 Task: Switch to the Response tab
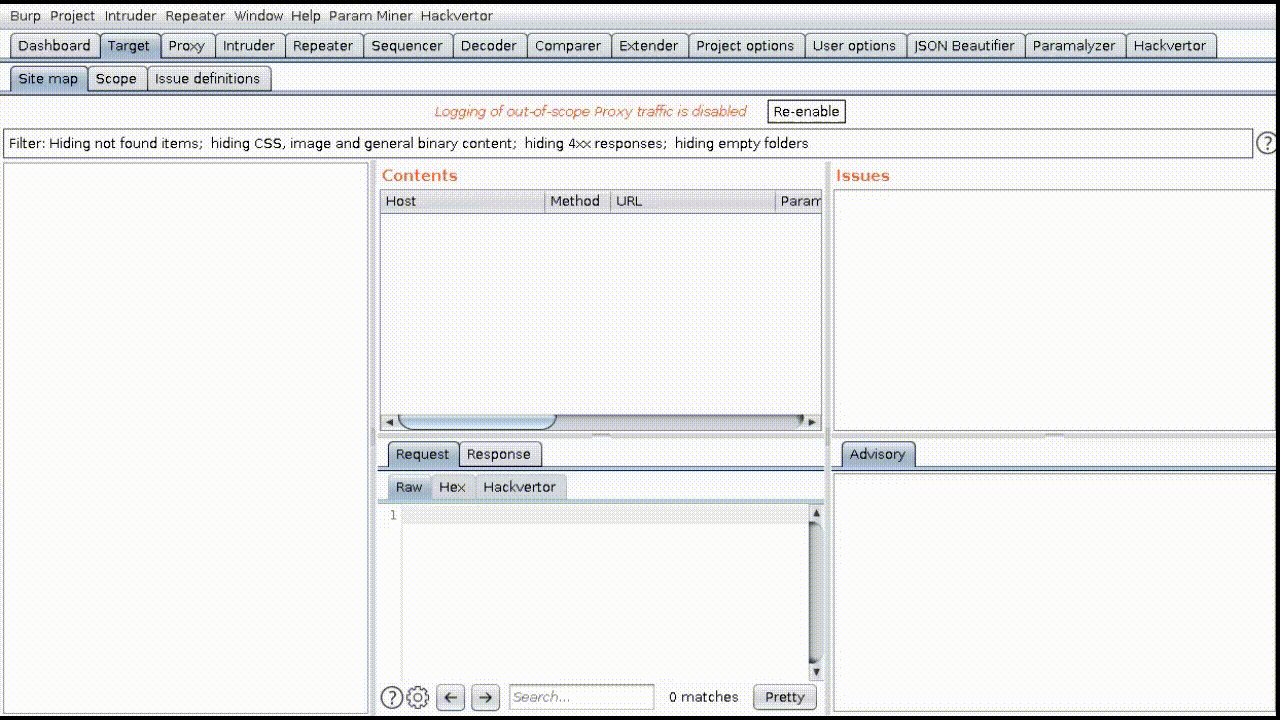tap(499, 454)
